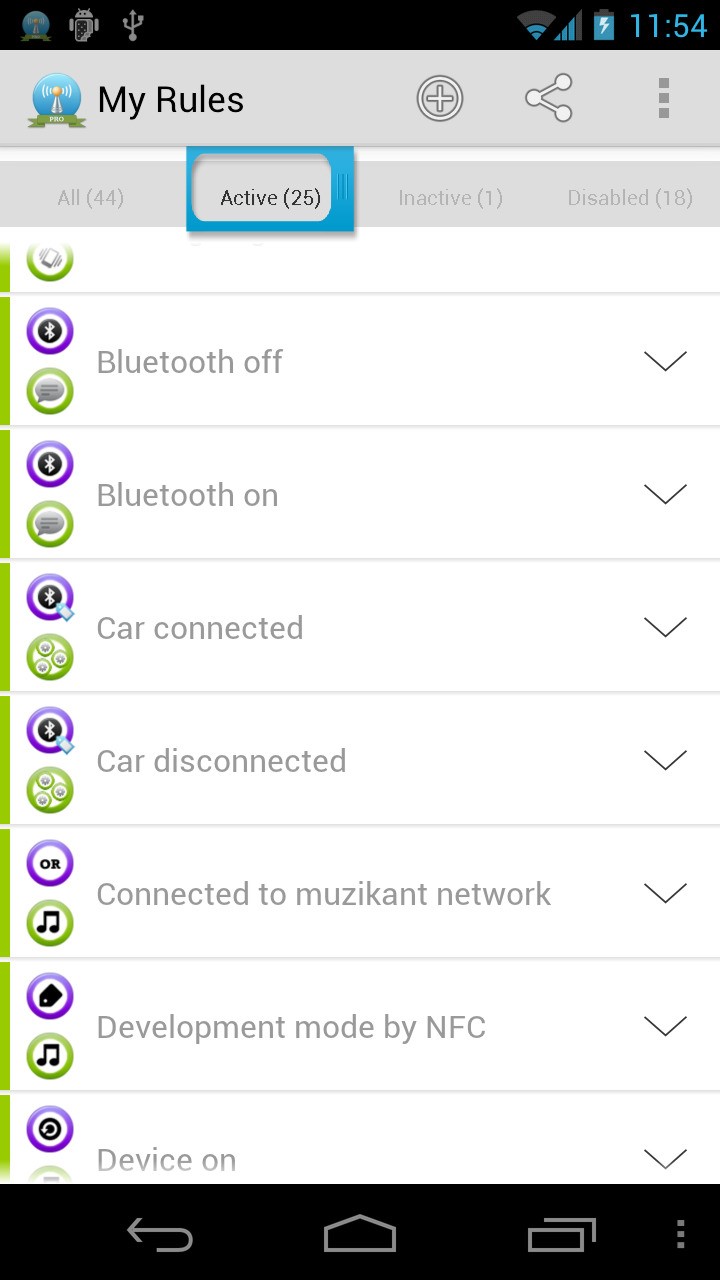
Task: Tap the settings action icon for Car connected
Action: click(50, 657)
